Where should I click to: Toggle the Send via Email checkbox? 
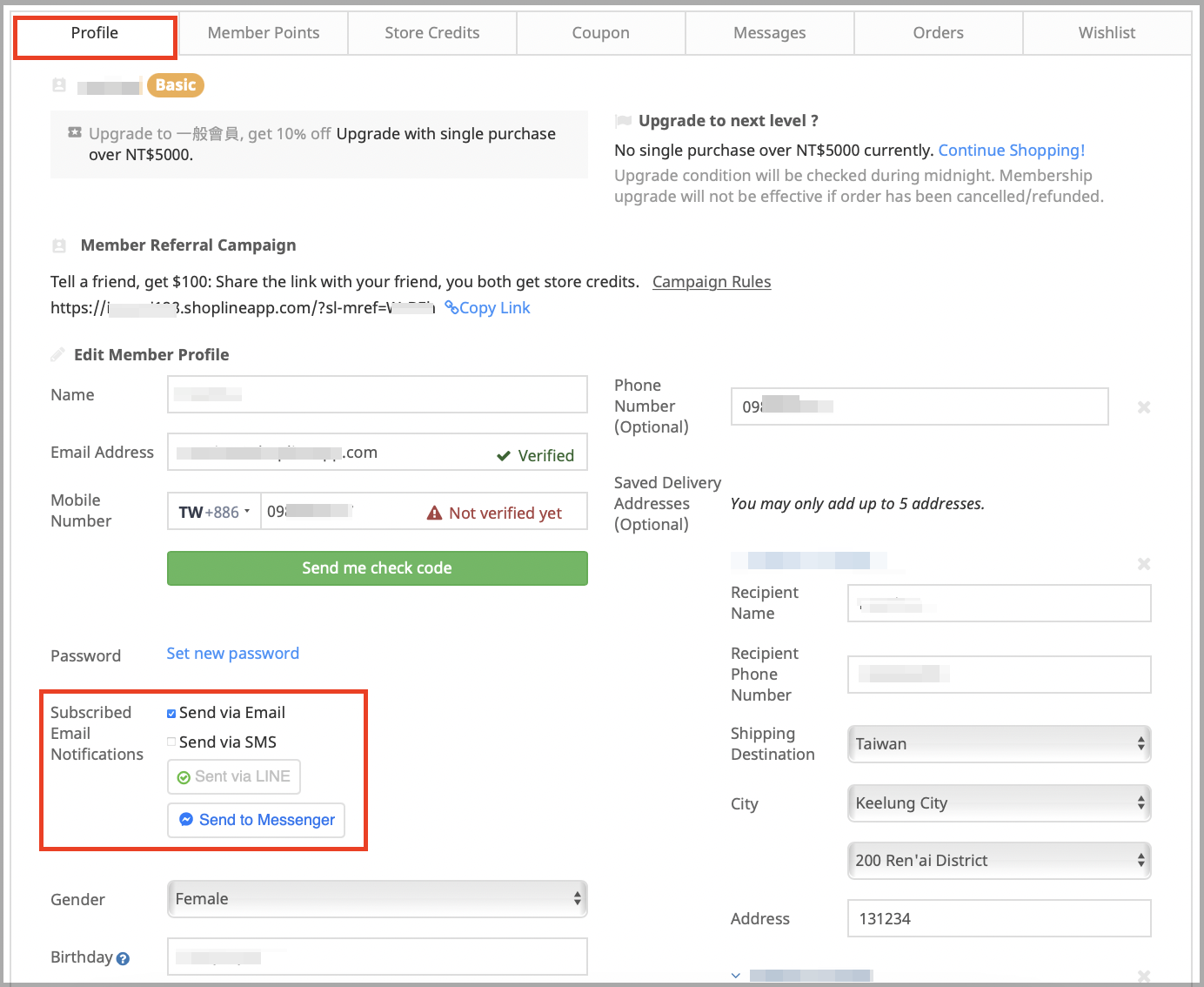pos(171,714)
